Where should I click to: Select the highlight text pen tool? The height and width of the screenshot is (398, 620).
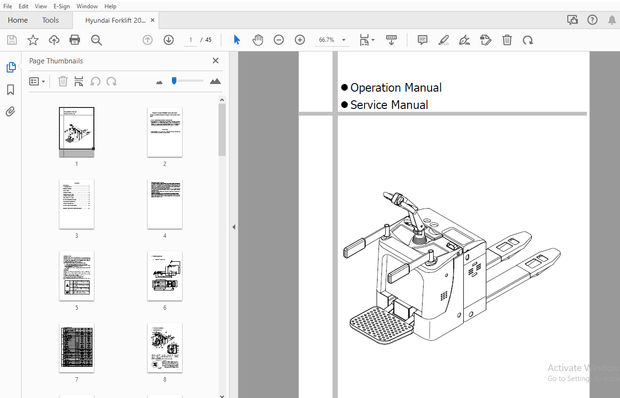pyautogui.click(x=444, y=40)
